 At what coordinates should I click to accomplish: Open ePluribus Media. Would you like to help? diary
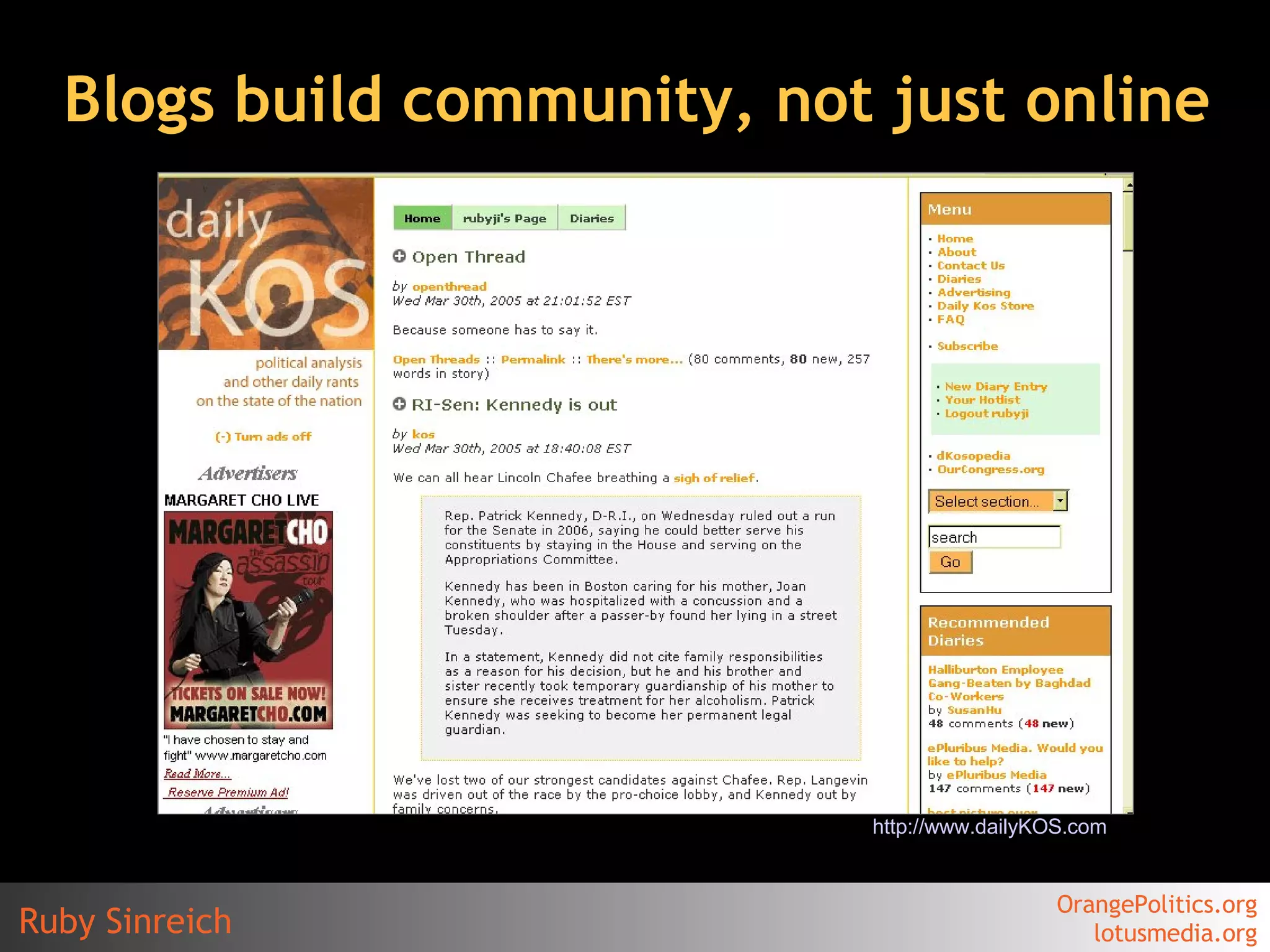[1015, 755]
